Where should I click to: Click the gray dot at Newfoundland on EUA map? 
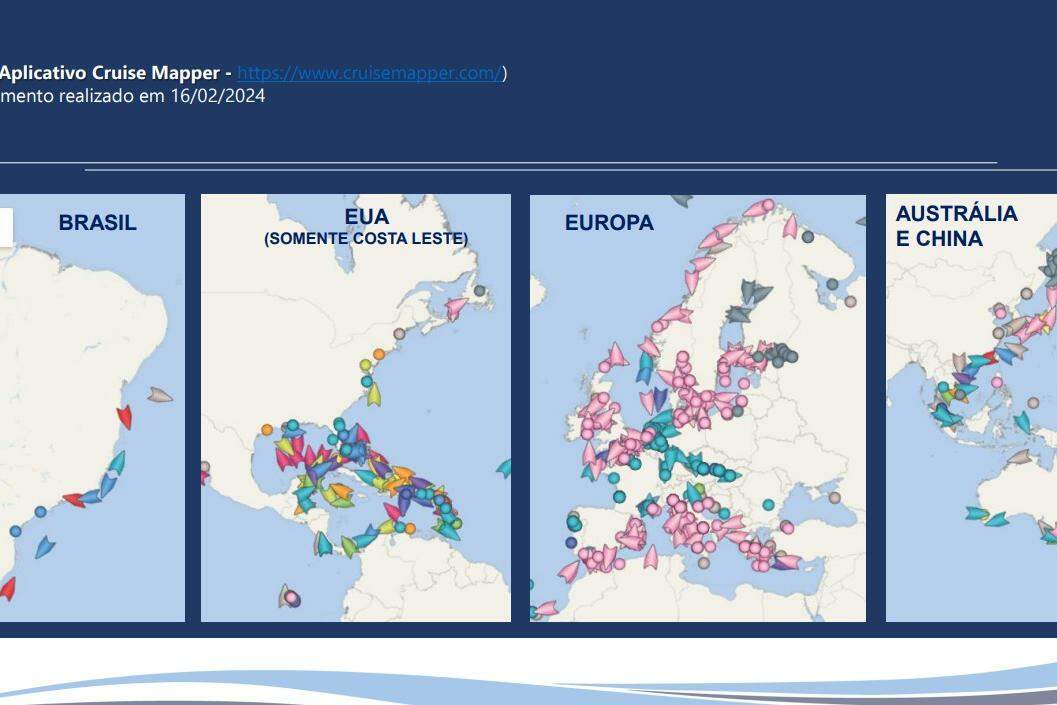pyautogui.click(x=479, y=290)
